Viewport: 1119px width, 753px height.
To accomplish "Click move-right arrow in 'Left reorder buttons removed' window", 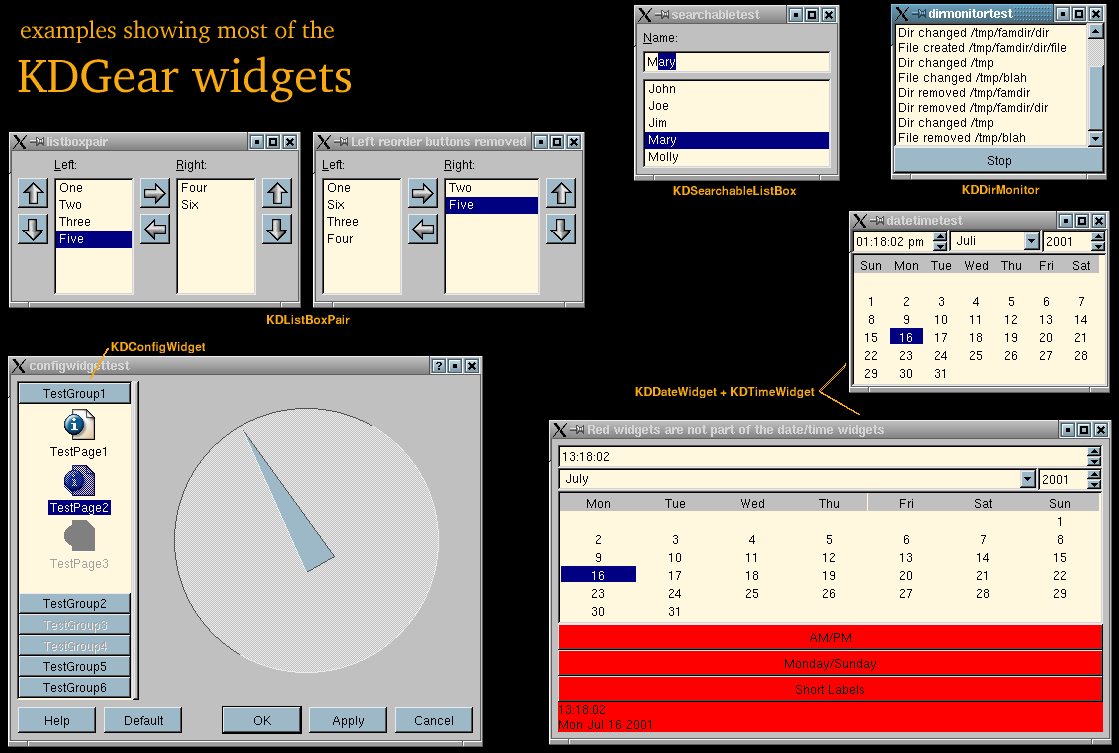I will pos(422,193).
